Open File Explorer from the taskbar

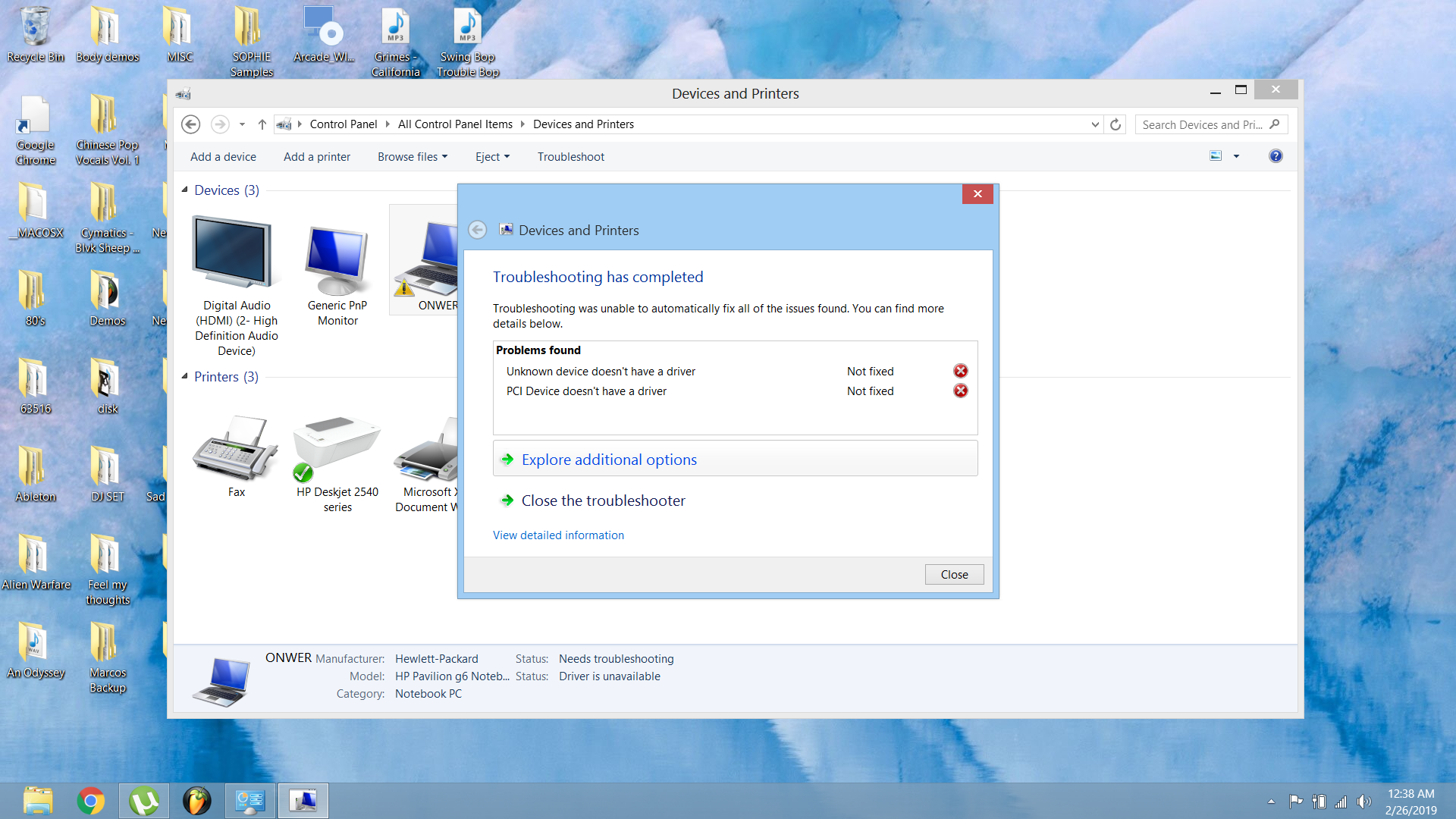click(38, 801)
